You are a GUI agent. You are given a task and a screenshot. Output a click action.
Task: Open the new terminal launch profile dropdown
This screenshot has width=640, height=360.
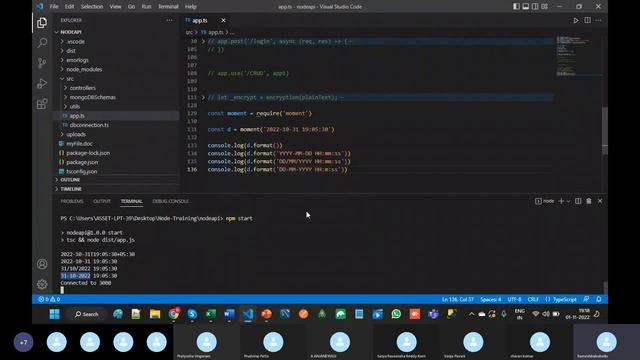(568, 201)
